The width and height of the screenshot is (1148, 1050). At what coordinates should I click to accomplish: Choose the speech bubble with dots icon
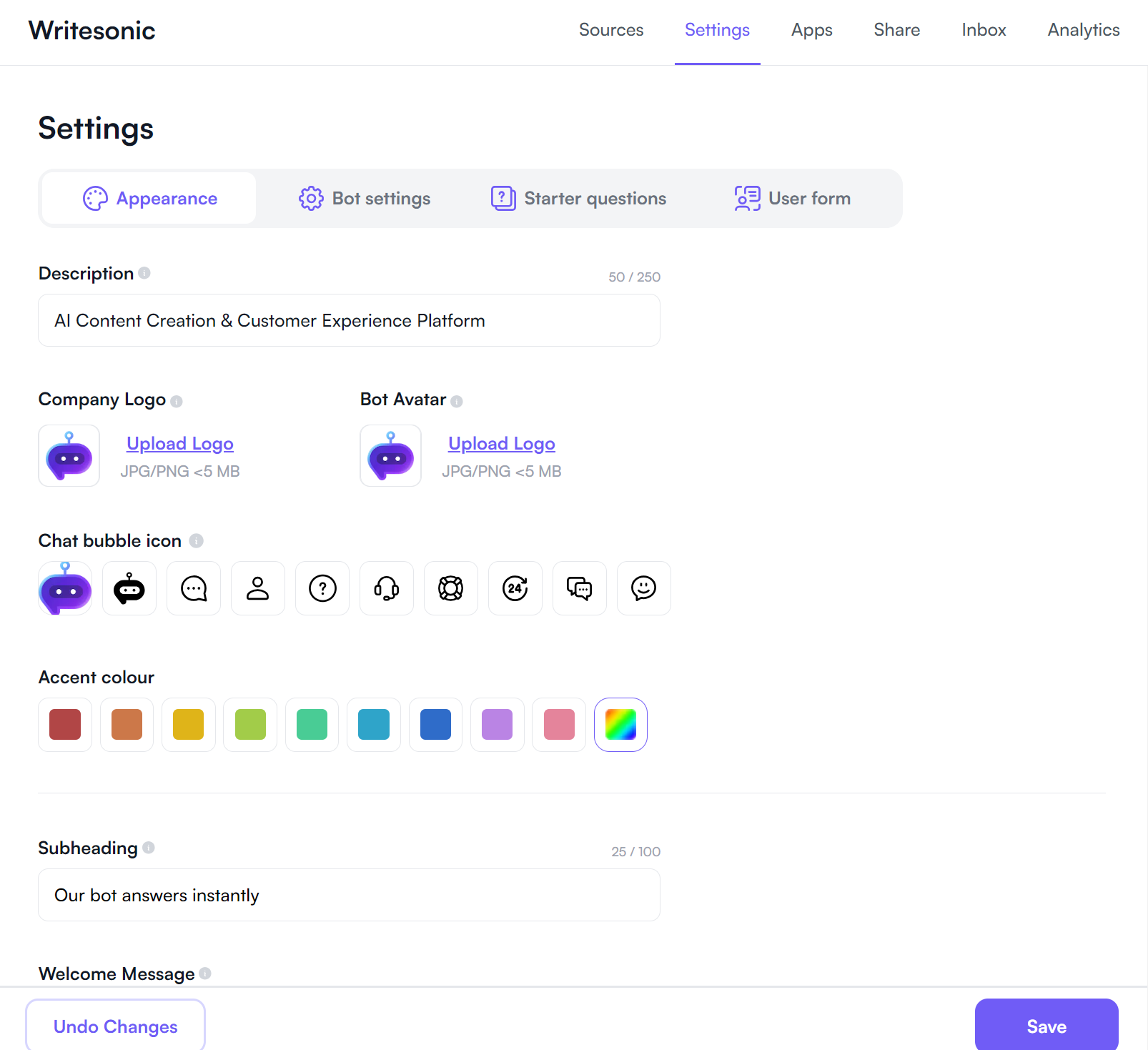[194, 588]
